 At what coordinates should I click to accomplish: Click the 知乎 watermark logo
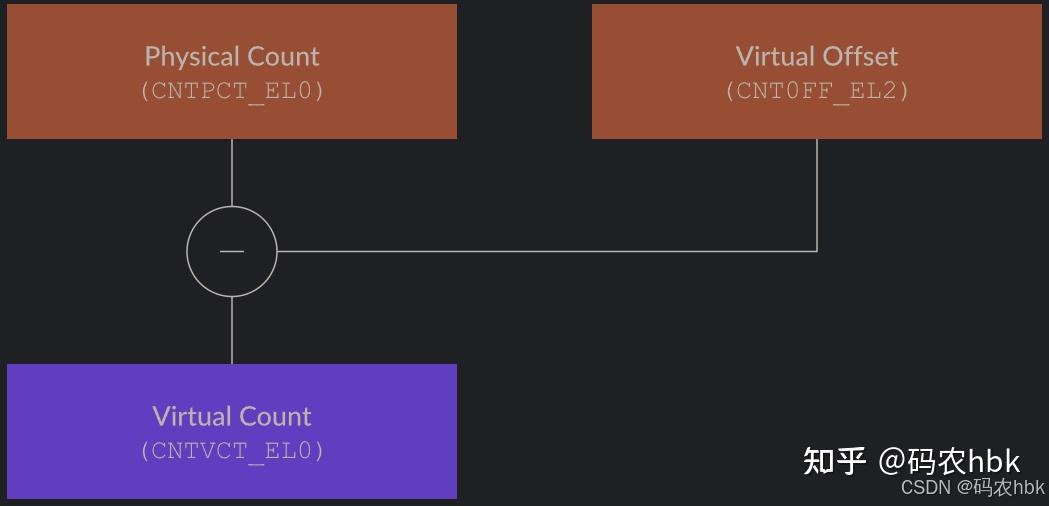tap(834, 461)
